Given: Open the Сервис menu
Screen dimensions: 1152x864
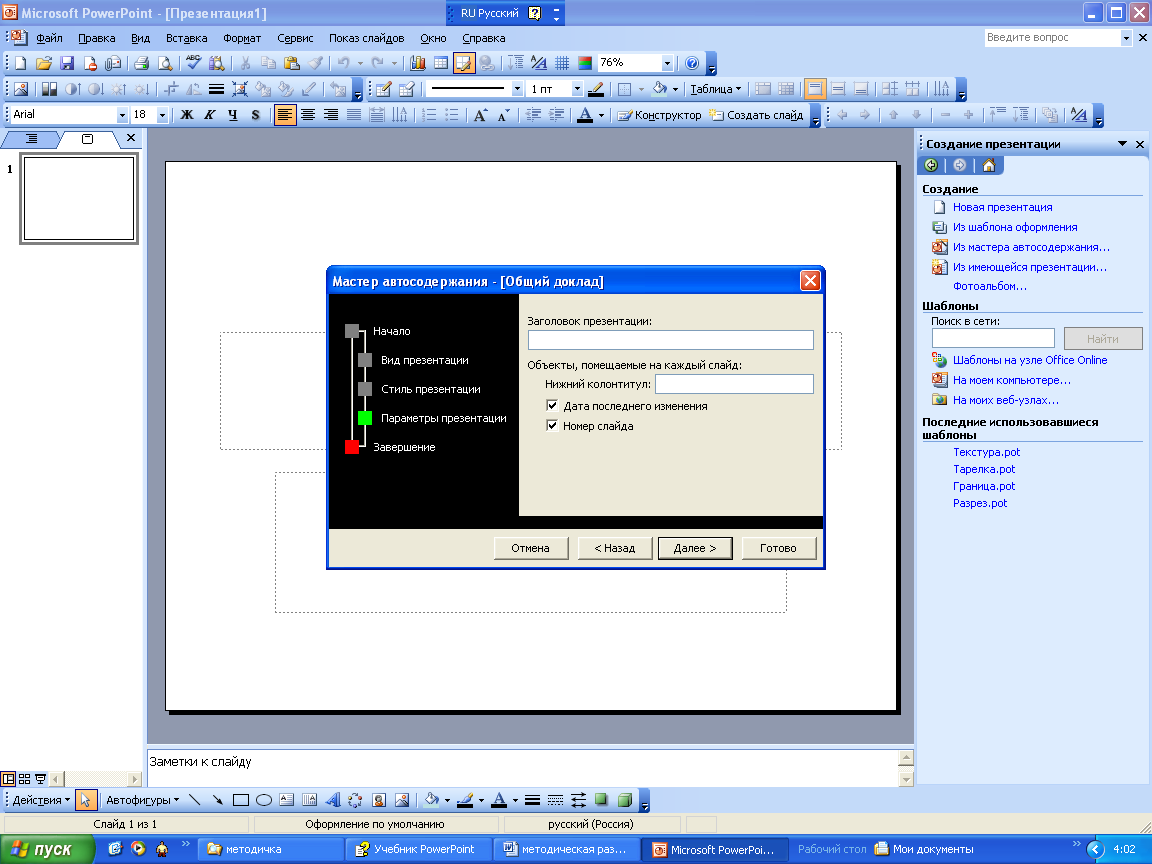Looking at the screenshot, I should (x=295, y=38).
